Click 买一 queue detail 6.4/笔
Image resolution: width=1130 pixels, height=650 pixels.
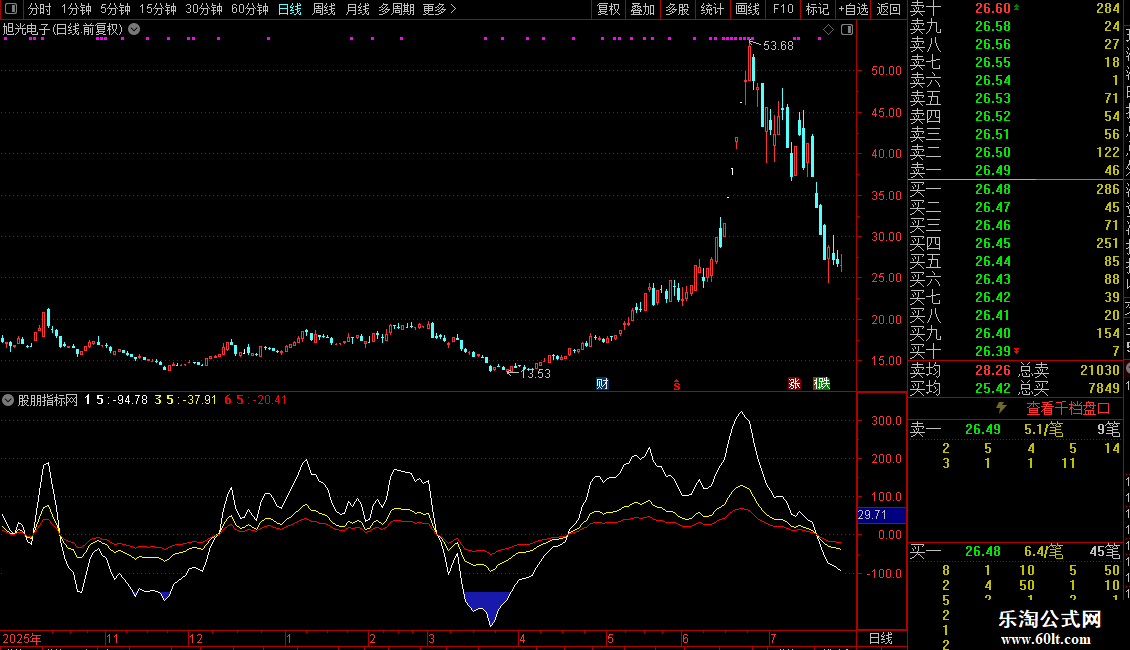[x=1044, y=551]
